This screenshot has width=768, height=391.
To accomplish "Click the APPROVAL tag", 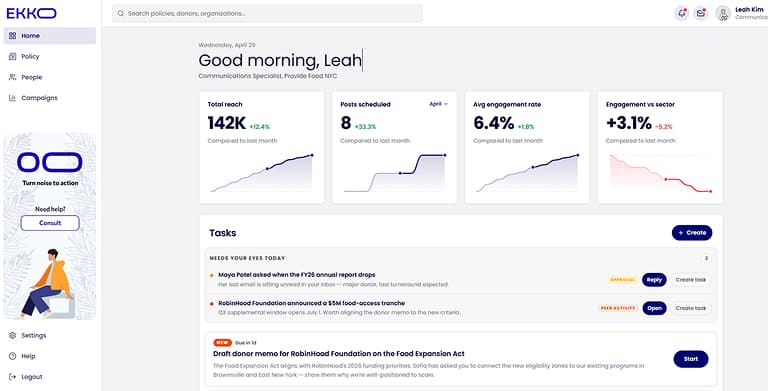I will tap(622, 280).
